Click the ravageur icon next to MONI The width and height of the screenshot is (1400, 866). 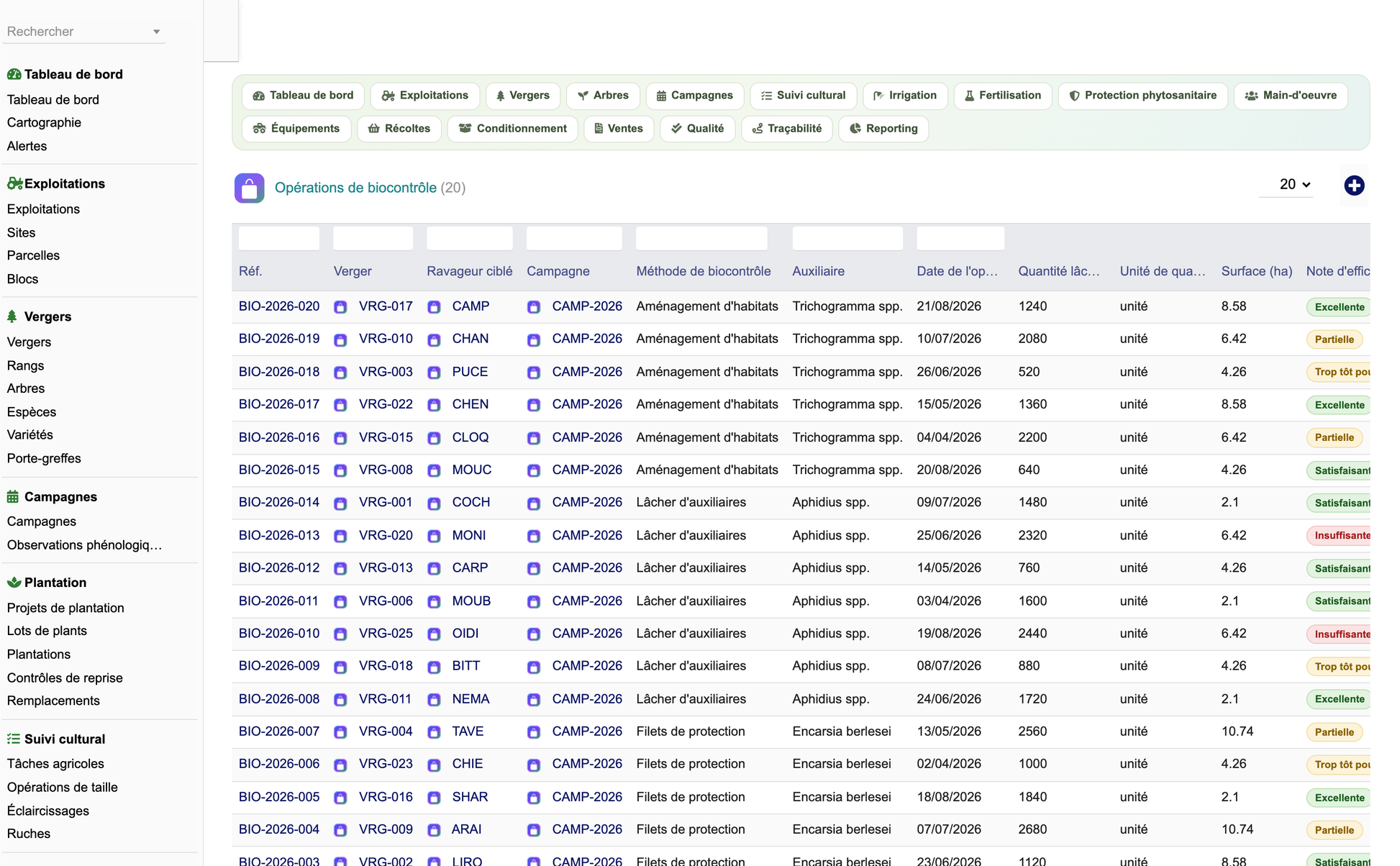[434, 536]
